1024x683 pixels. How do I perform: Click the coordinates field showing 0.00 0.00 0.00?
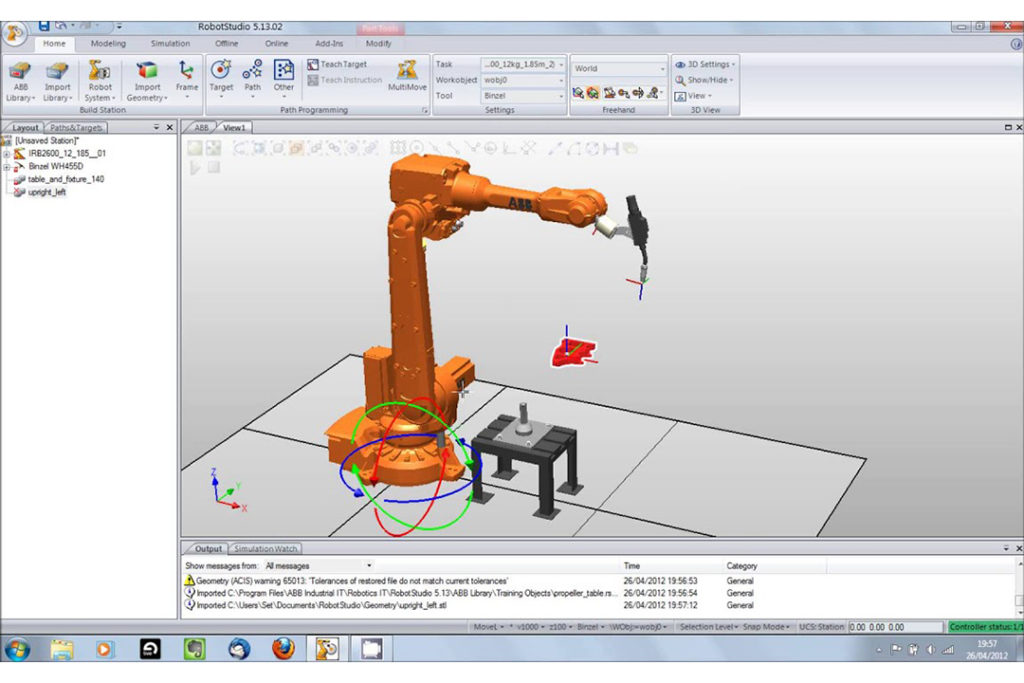point(897,627)
